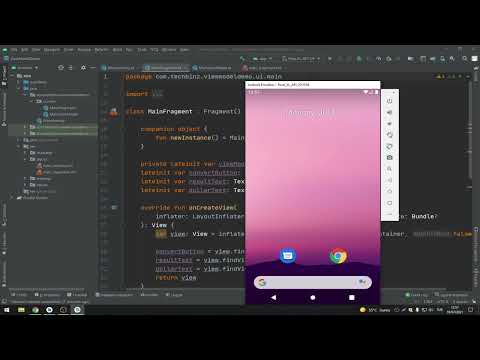480x360 pixels.
Task: Click emulator toolbar back triangle button
Action: point(389,180)
